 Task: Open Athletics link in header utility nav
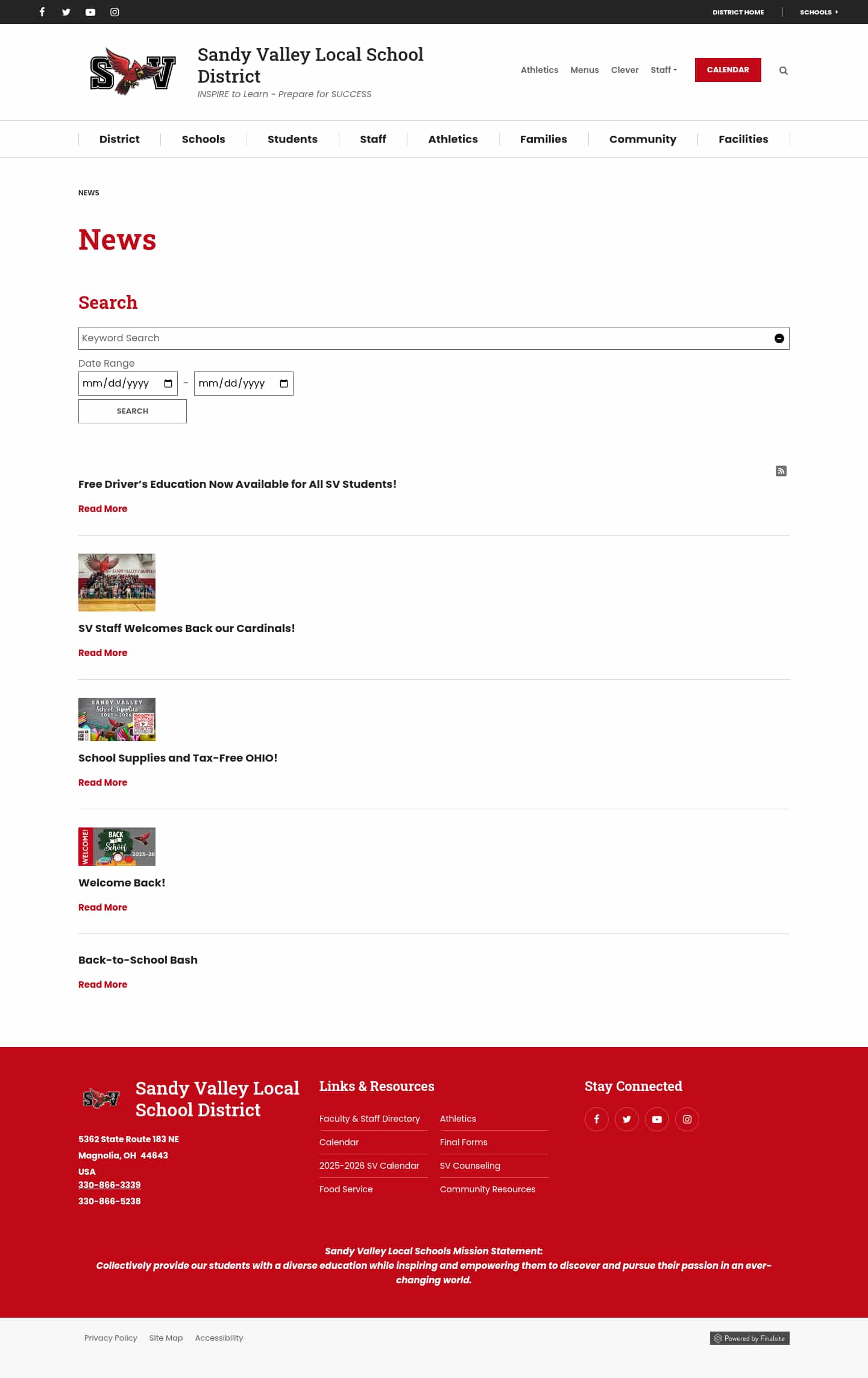(539, 70)
